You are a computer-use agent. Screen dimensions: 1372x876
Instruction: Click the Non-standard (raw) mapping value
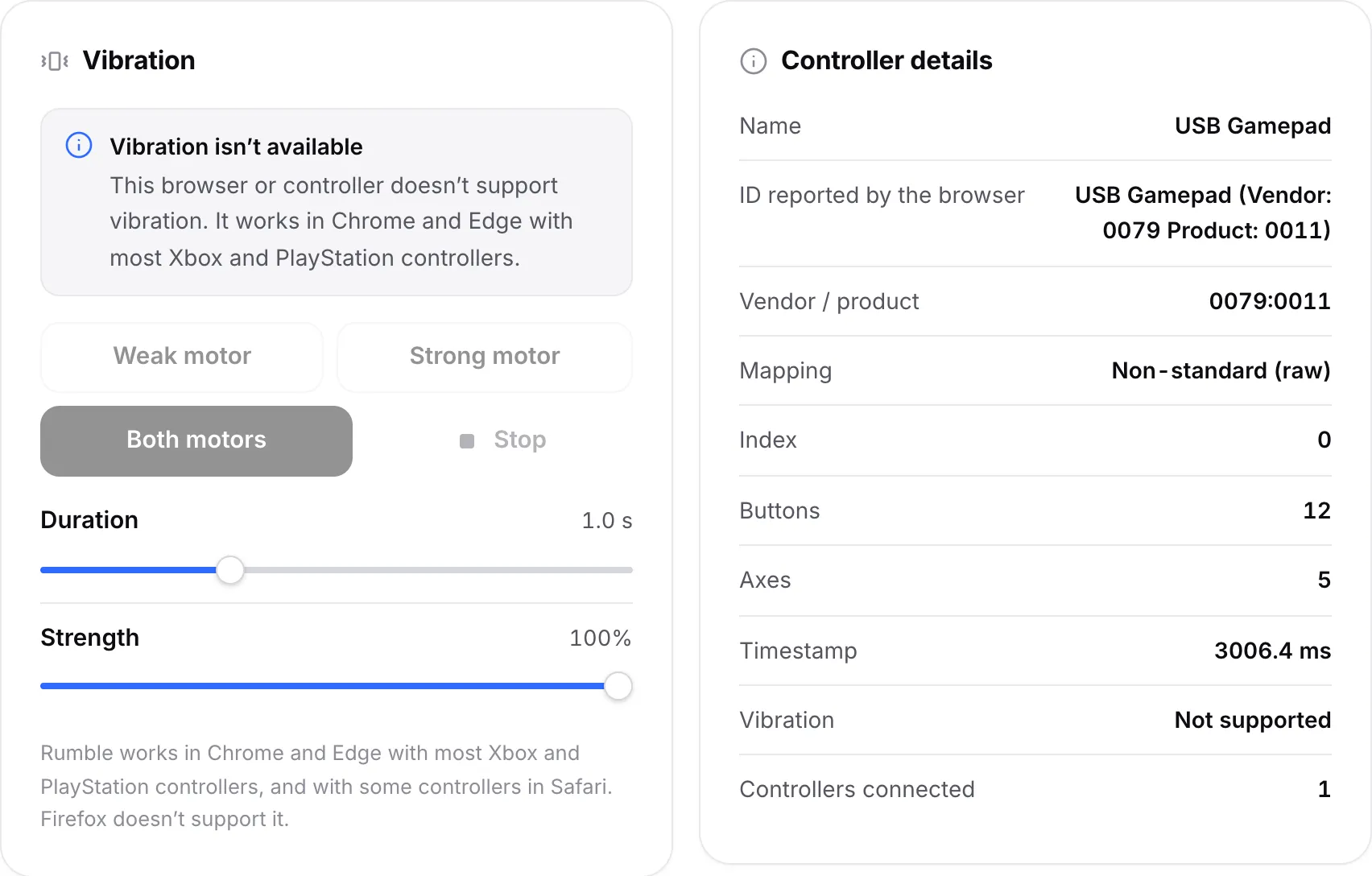tap(1221, 370)
